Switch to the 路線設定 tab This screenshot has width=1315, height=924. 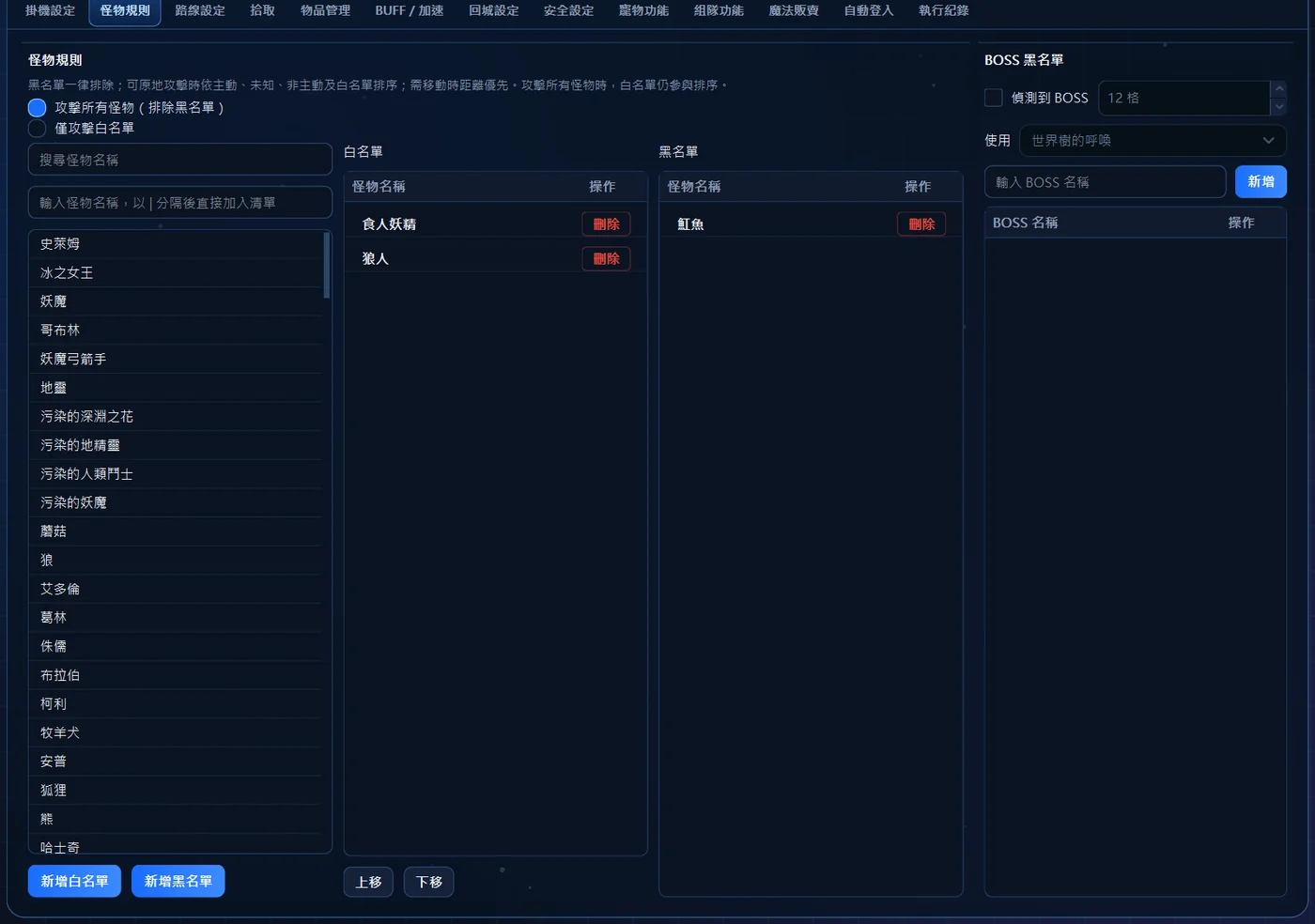coord(200,11)
